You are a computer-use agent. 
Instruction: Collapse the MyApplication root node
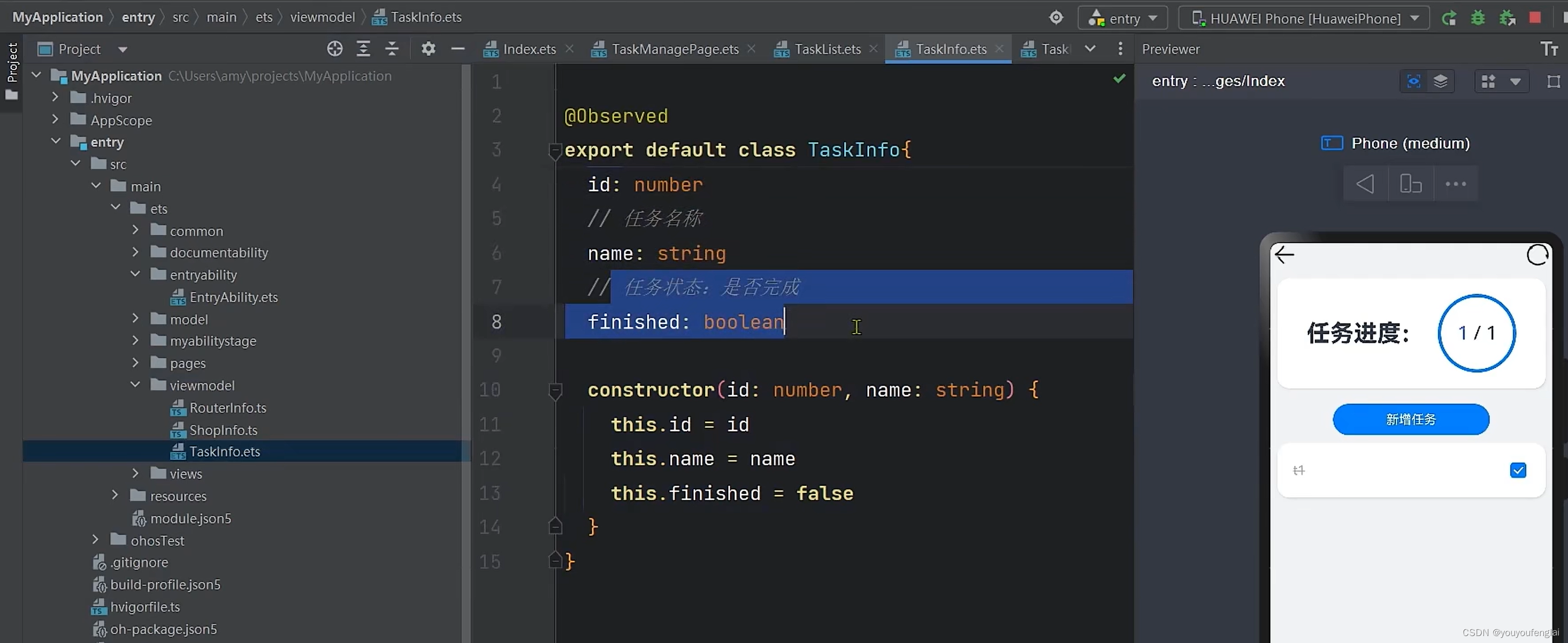pos(36,75)
